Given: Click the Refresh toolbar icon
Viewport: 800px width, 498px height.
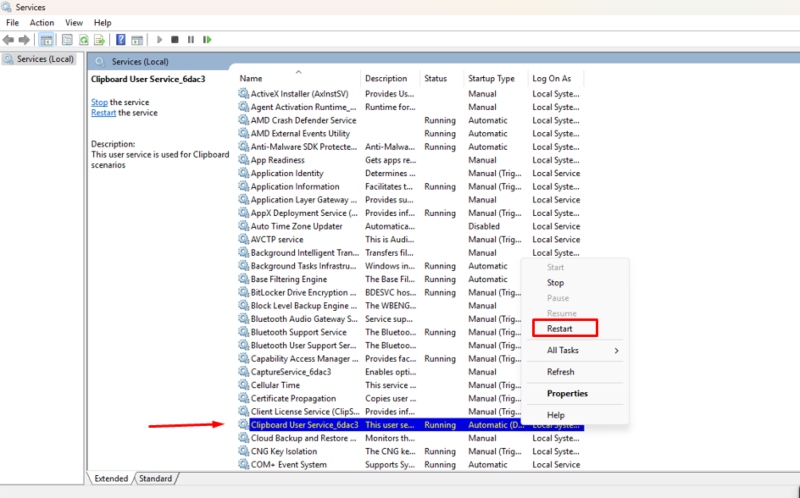Looking at the screenshot, I should [x=84, y=40].
